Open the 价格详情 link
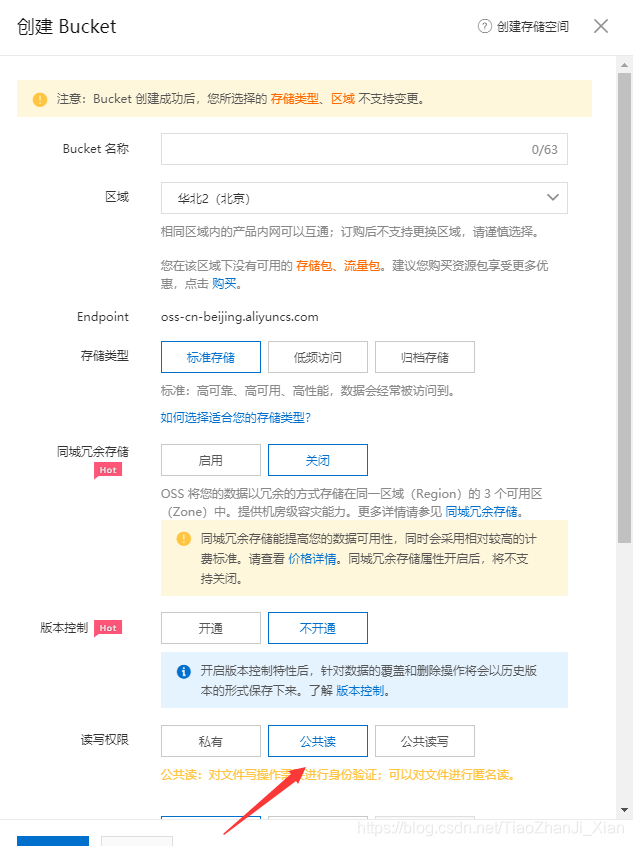633x846 pixels. 312,559
